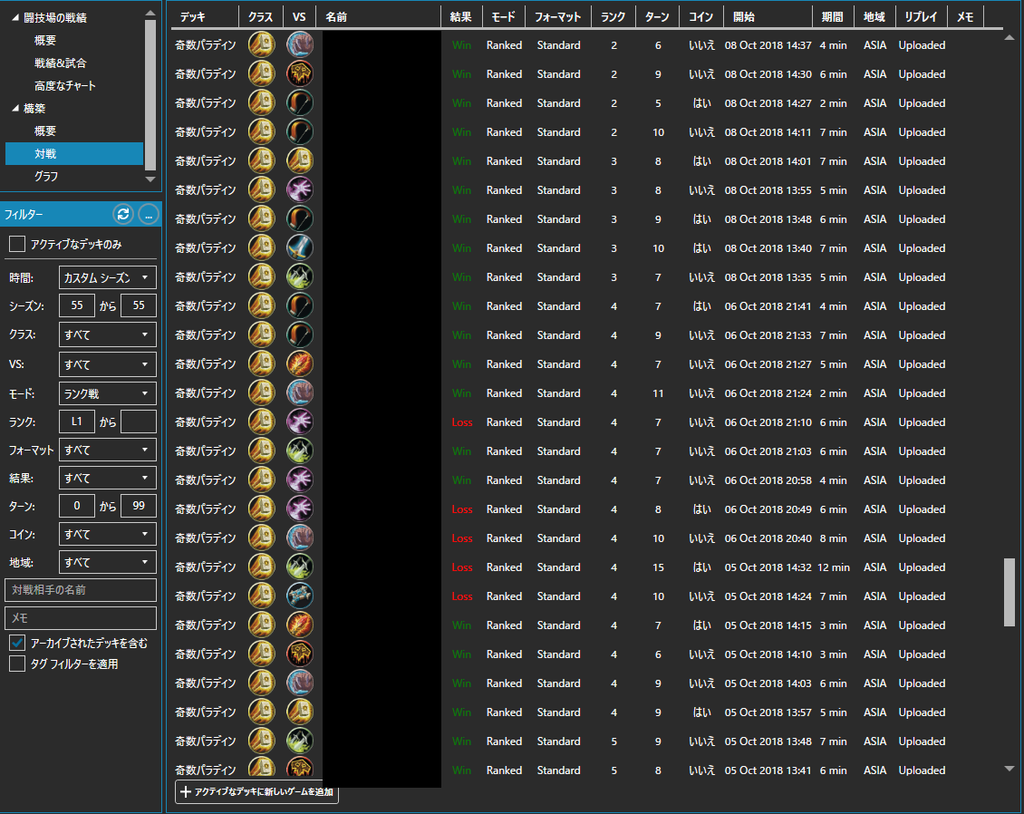Click Warrior opponent icon in 08 Oct 14:30 row
The height and width of the screenshot is (814, 1024).
(300, 74)
